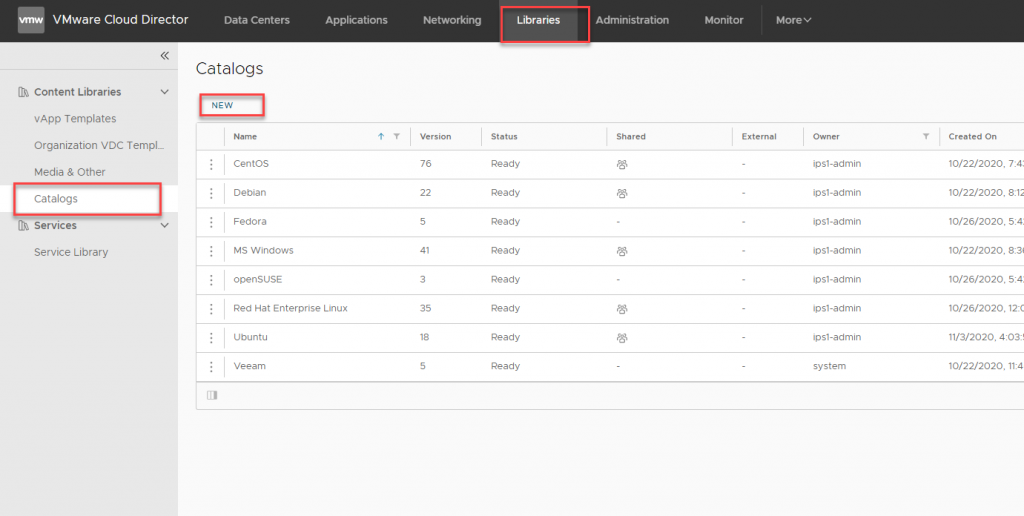Open the column chooser icon below table
Screen dimensions: 1024x516
[x=212, y=395]
